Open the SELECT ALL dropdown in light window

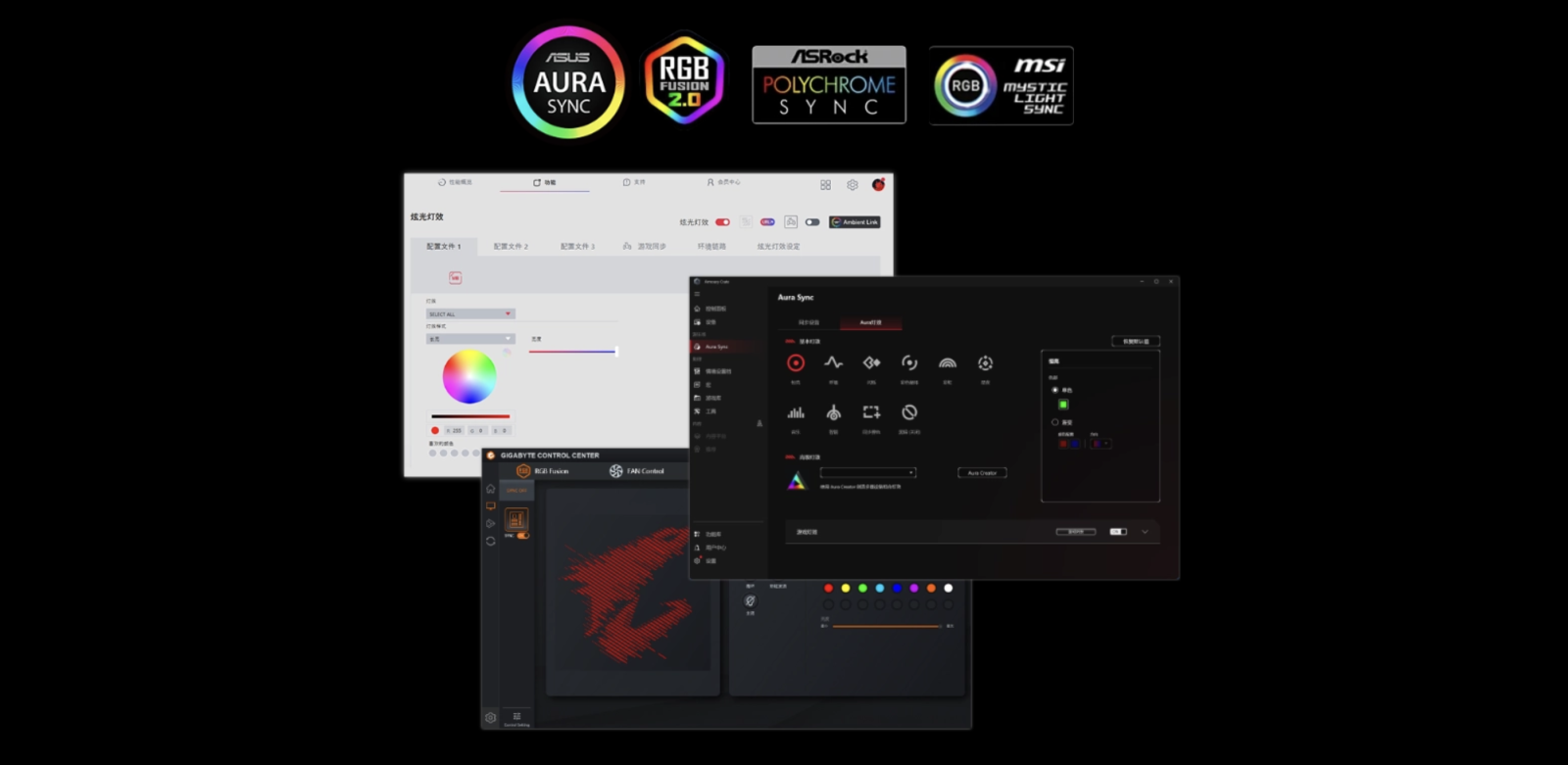tap(470, 313)
